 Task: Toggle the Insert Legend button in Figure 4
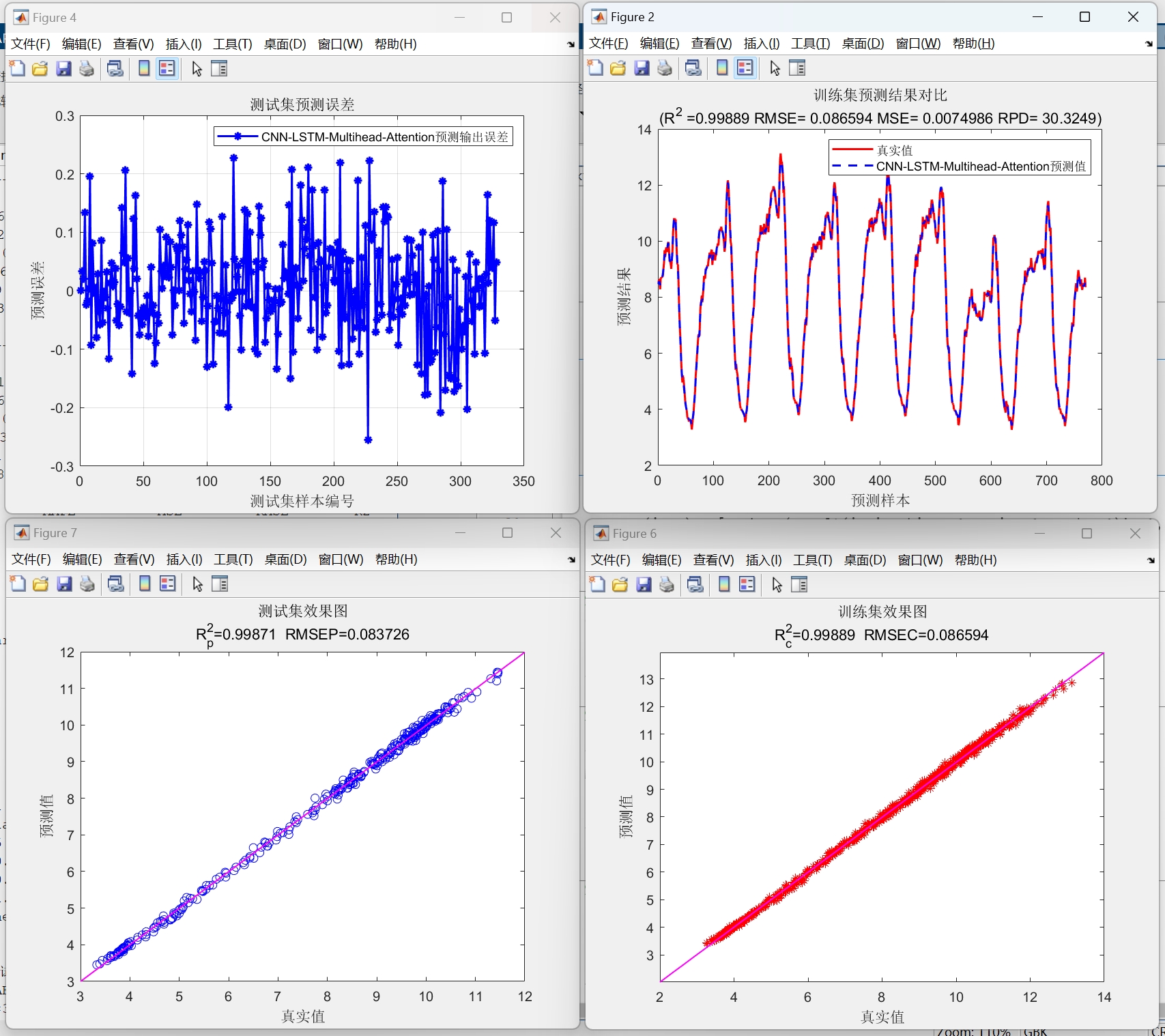pos(167,68)
